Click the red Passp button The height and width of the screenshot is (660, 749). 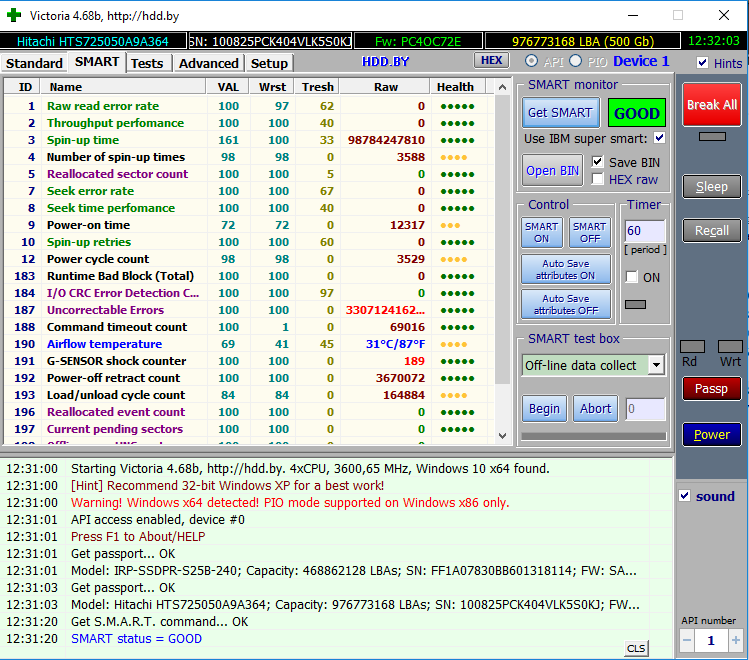tap(712, 389)
